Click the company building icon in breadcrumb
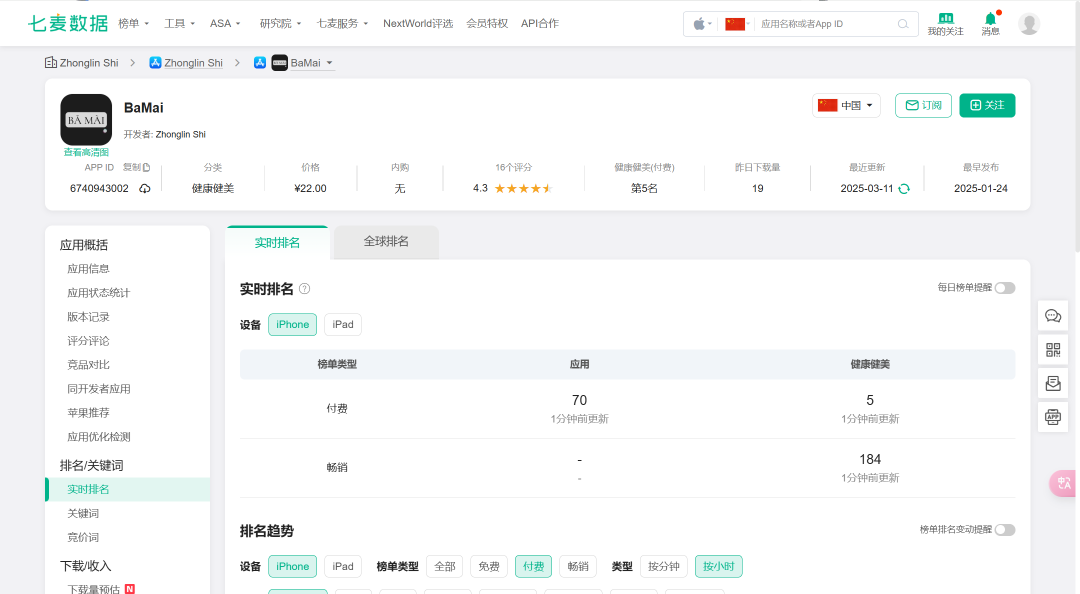 (51, 63)
